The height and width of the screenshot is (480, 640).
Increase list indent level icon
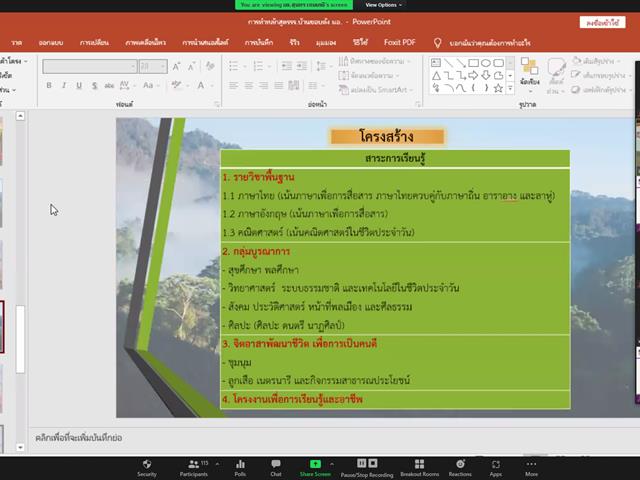pos(302,66)
